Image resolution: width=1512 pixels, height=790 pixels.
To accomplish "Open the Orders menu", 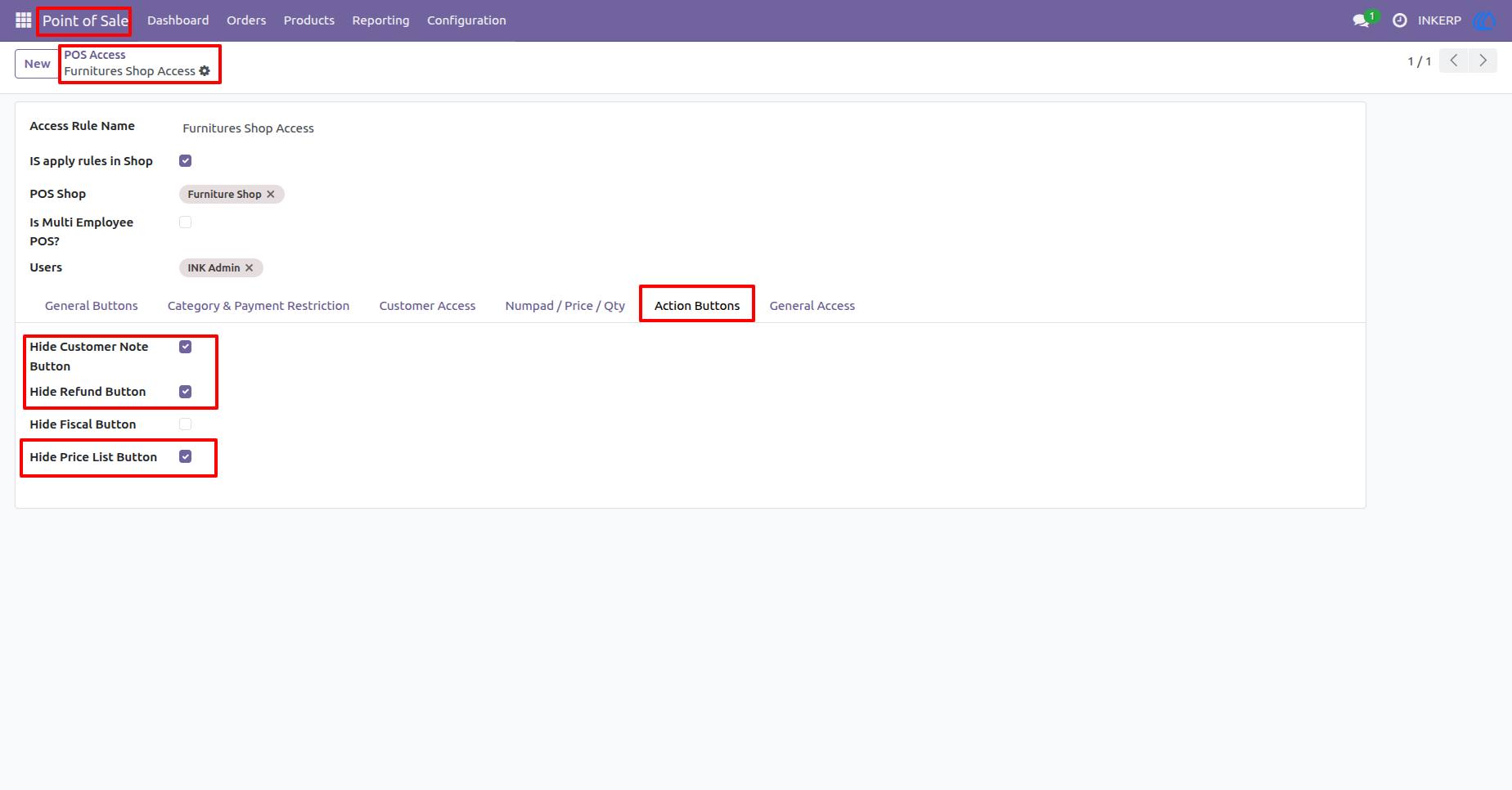I will tap(246, 20).
